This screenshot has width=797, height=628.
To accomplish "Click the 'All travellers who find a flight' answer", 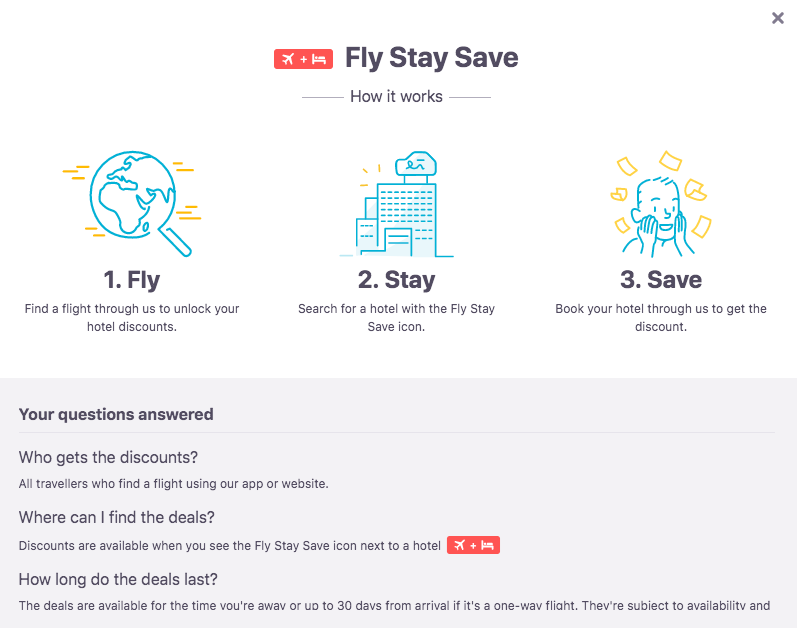I will click(174, 484).
